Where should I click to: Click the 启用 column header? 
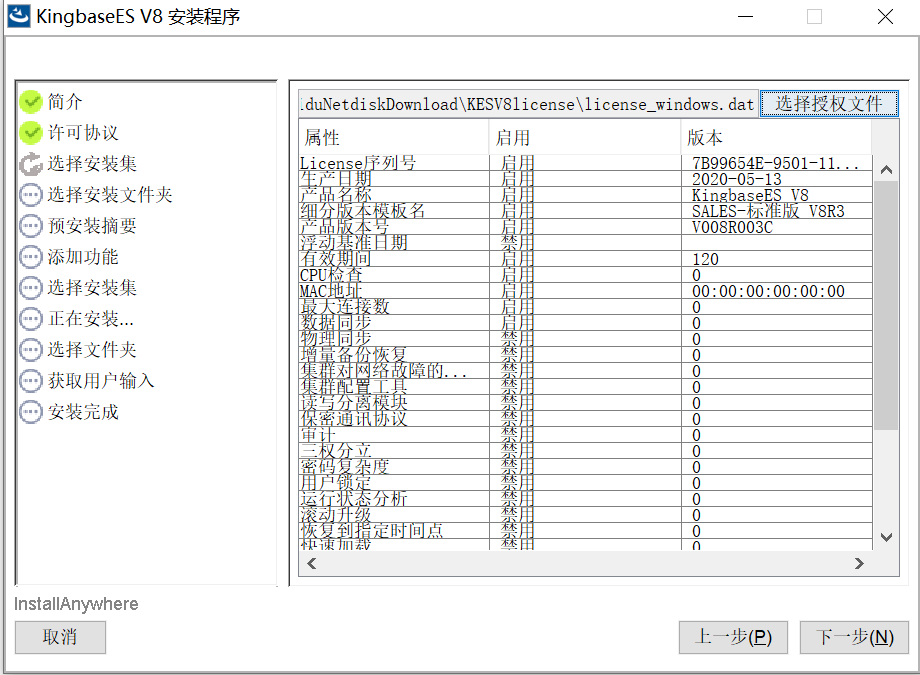tap(585, 138)
